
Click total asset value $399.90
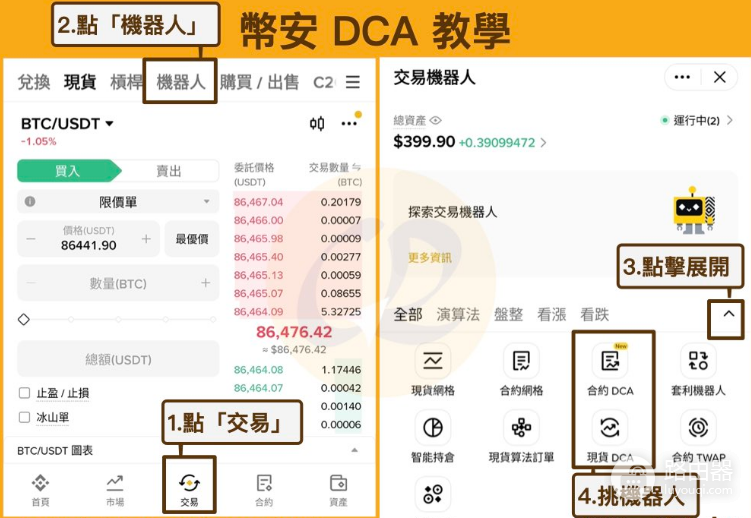[x=424, y=142]
